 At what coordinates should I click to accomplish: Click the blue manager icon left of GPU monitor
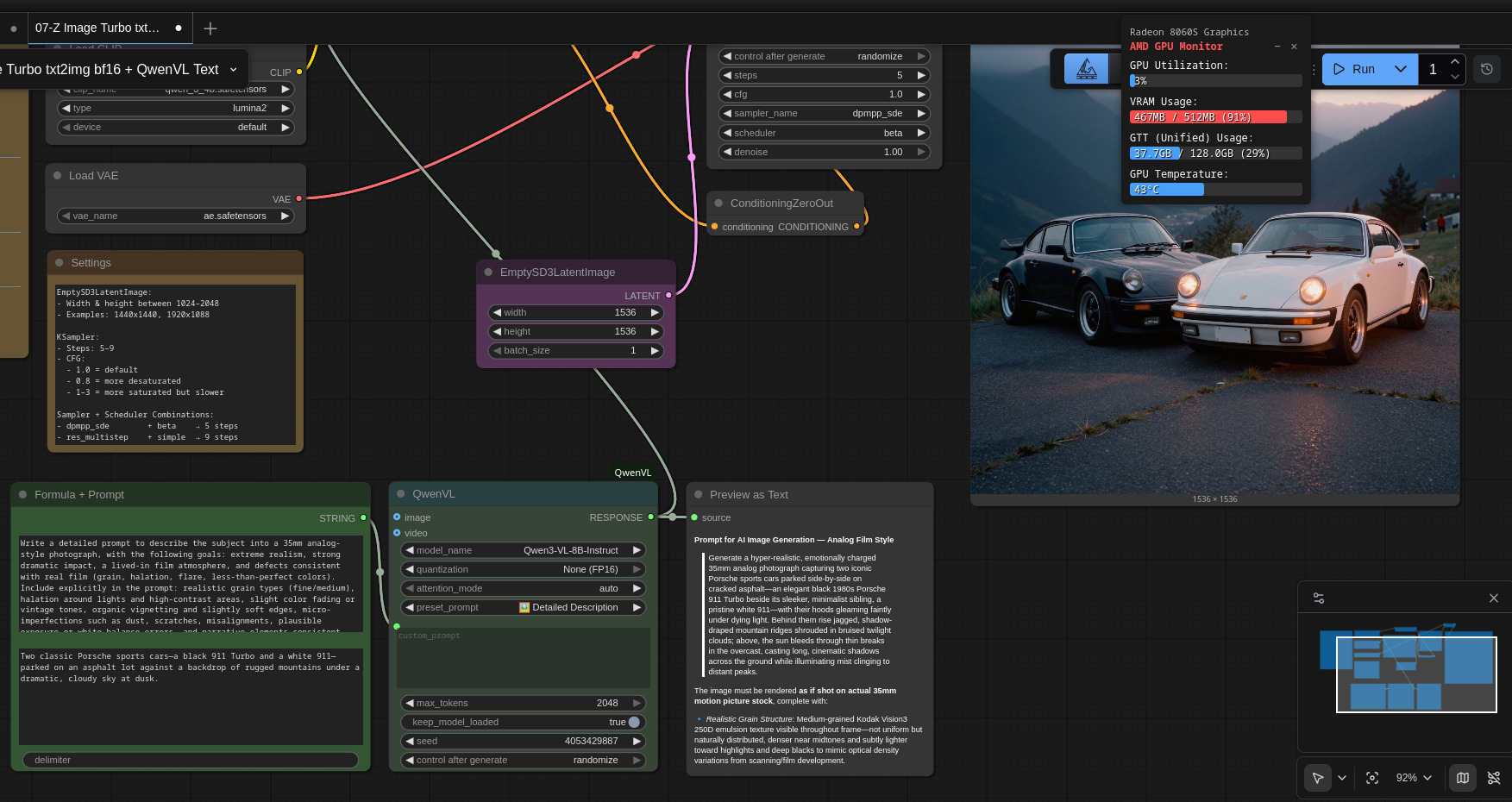(1086, 69)
